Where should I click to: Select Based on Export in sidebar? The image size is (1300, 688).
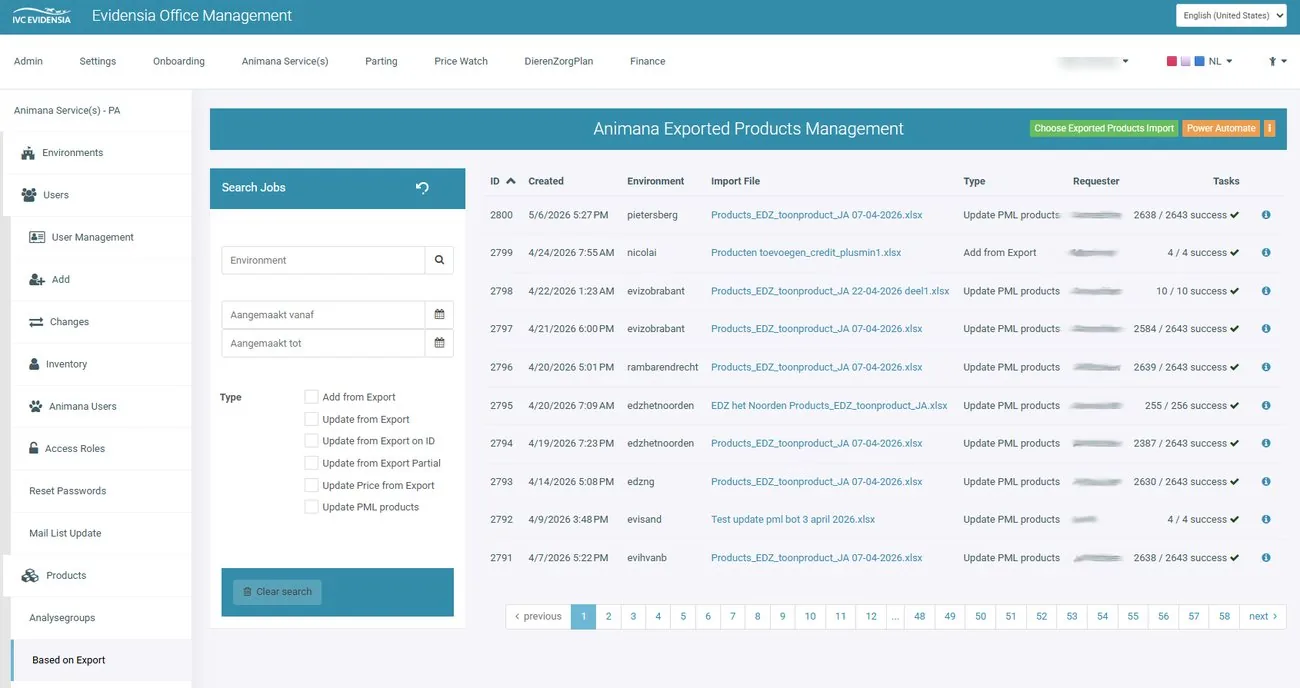click(x=102, y=660)
